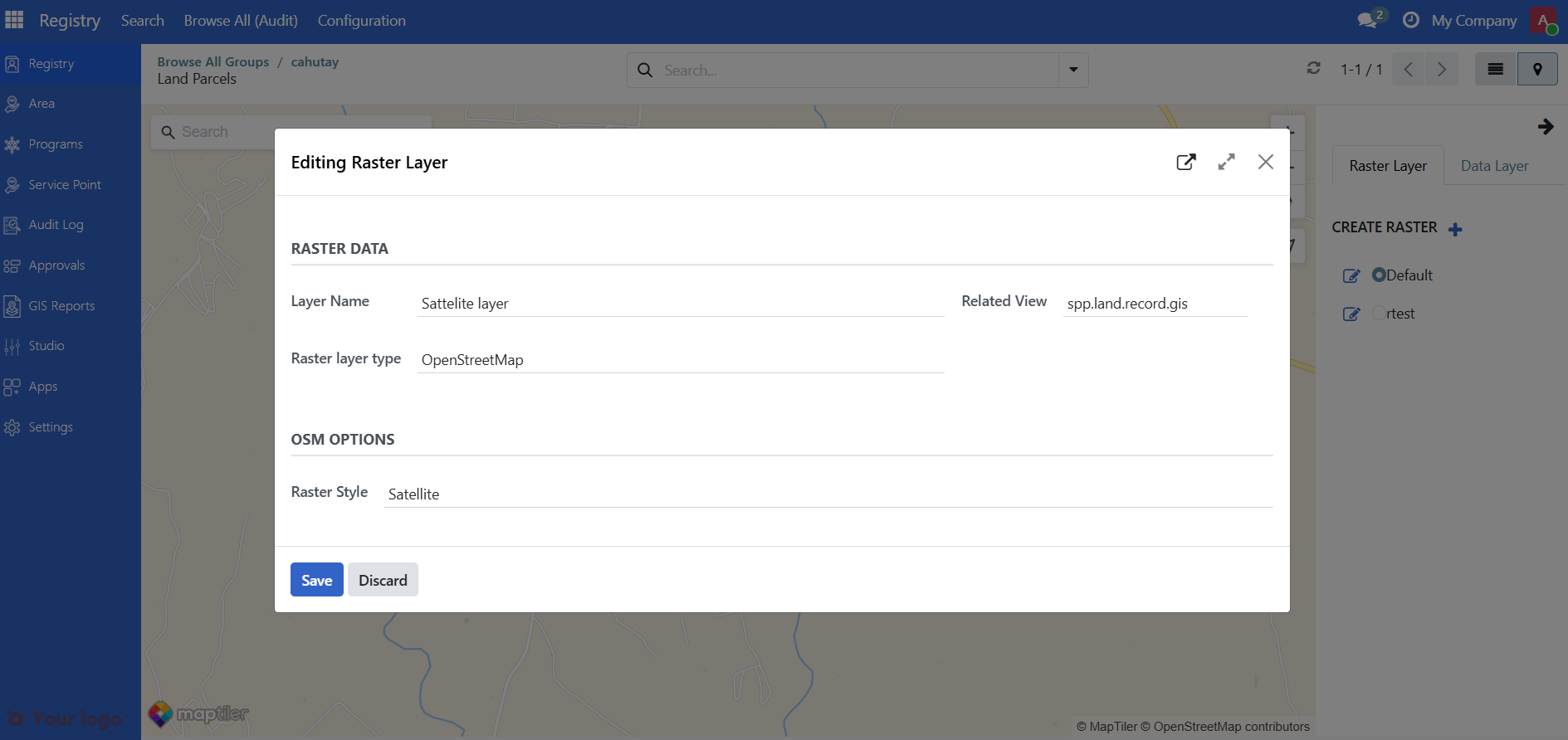Discard the raster layer changes

point(383,580)
